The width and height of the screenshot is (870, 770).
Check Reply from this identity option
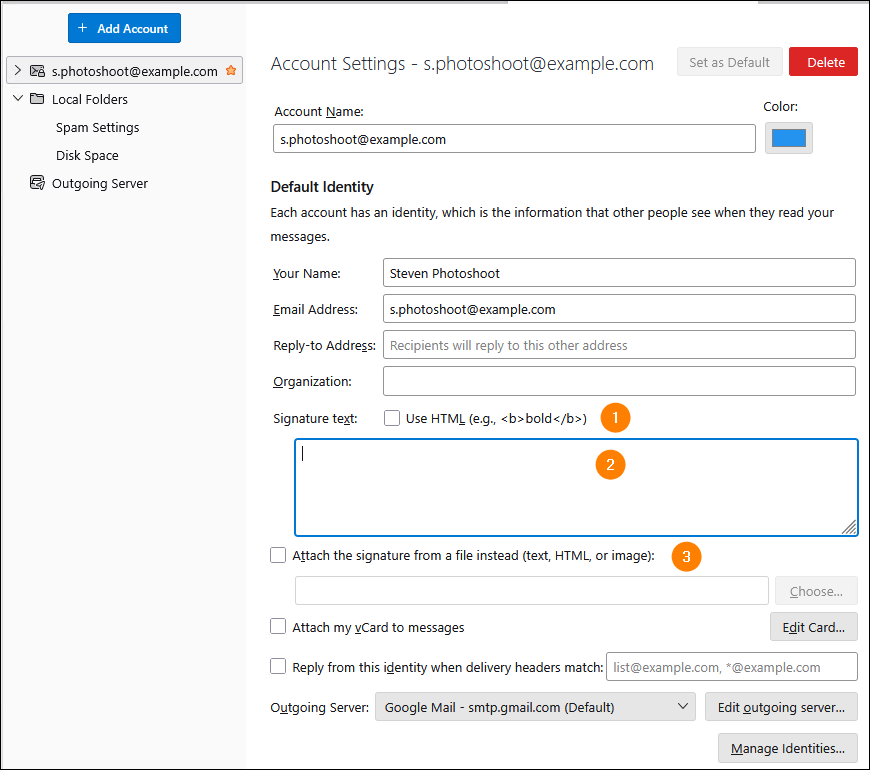pos(278,666)
